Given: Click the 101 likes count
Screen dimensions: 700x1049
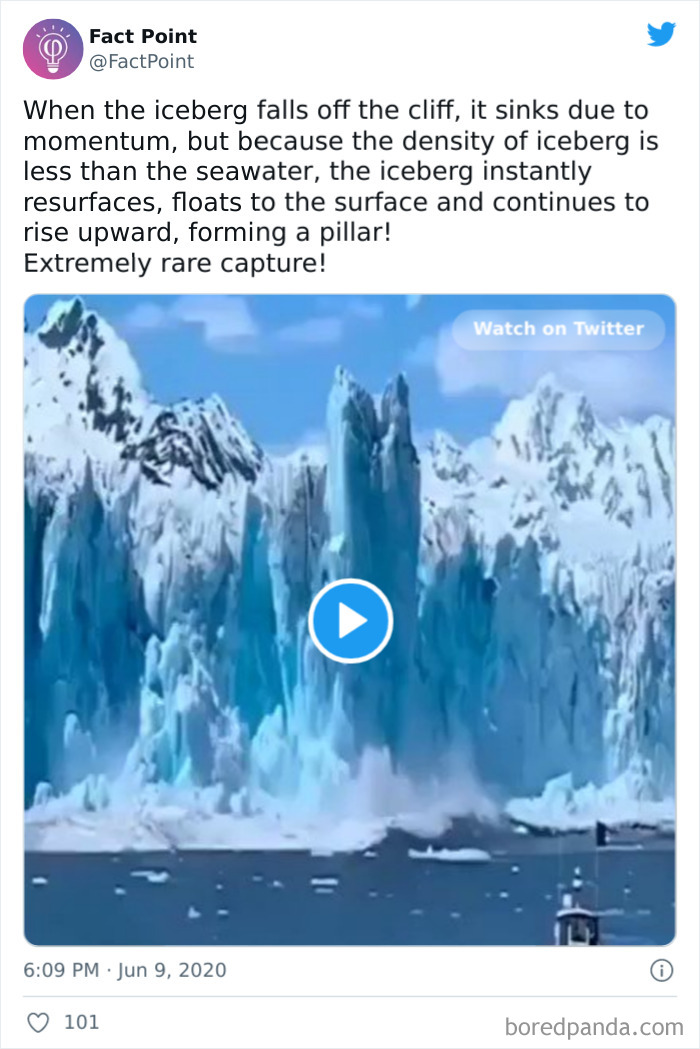Looking at the screenshot, I should [x=82, y=1022].
